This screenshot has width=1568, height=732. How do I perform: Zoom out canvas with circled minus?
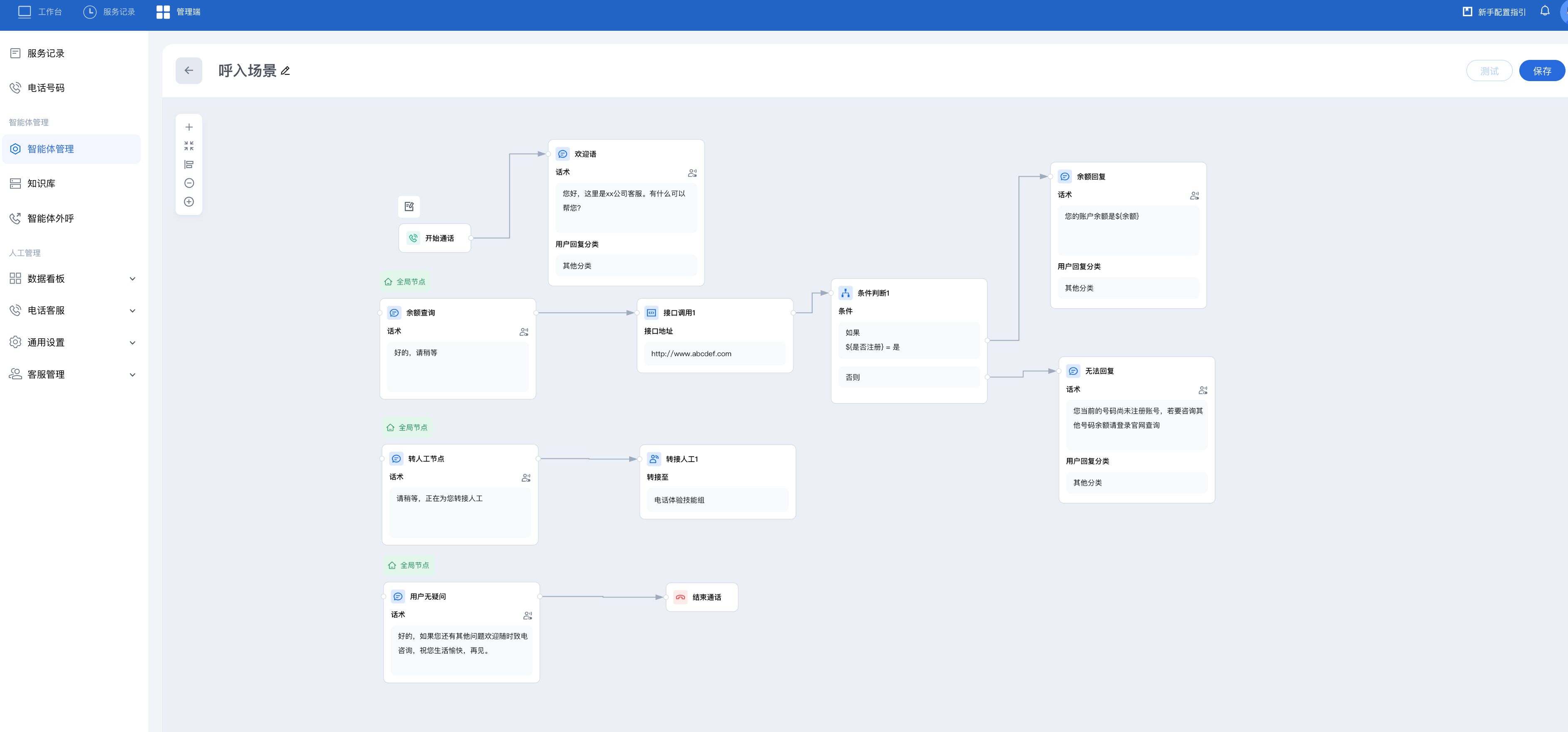(189, 183)
